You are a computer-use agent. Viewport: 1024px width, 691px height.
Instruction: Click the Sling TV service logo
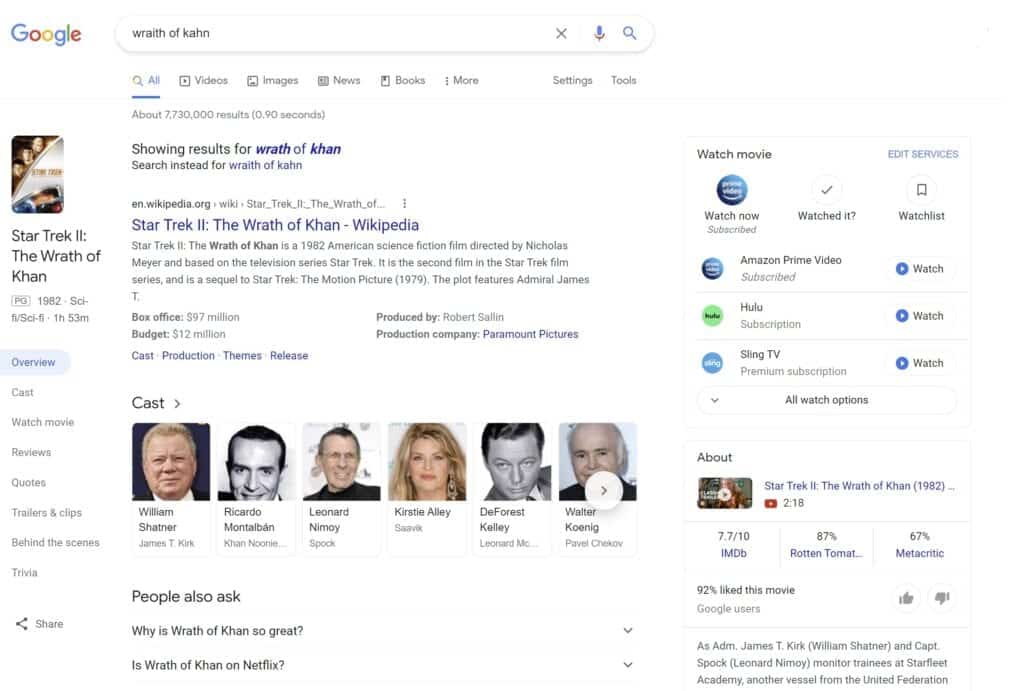[x=712, y=362]
